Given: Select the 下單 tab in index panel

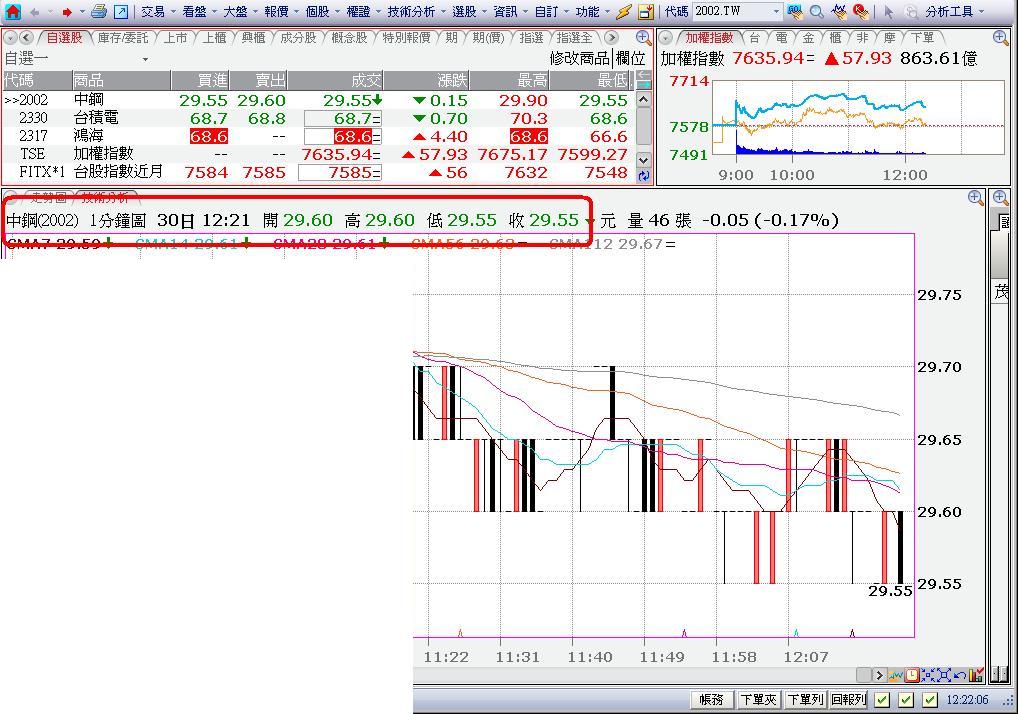Looking at the screenshot, I should [922, 38].
